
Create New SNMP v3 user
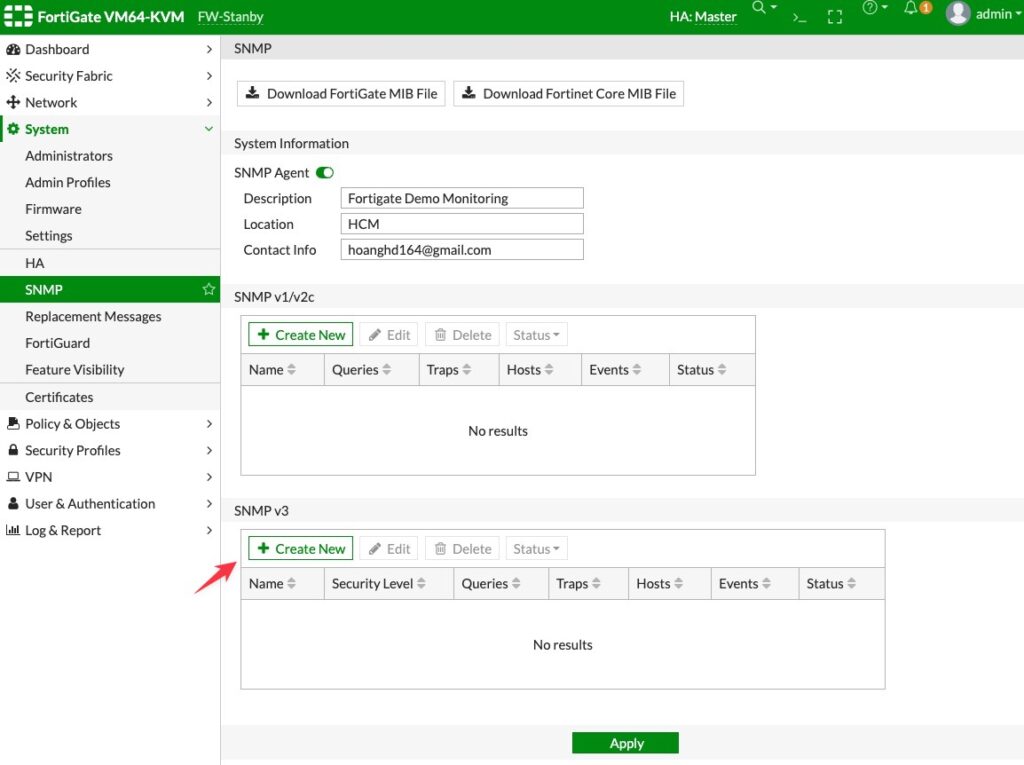pos(300,549)
